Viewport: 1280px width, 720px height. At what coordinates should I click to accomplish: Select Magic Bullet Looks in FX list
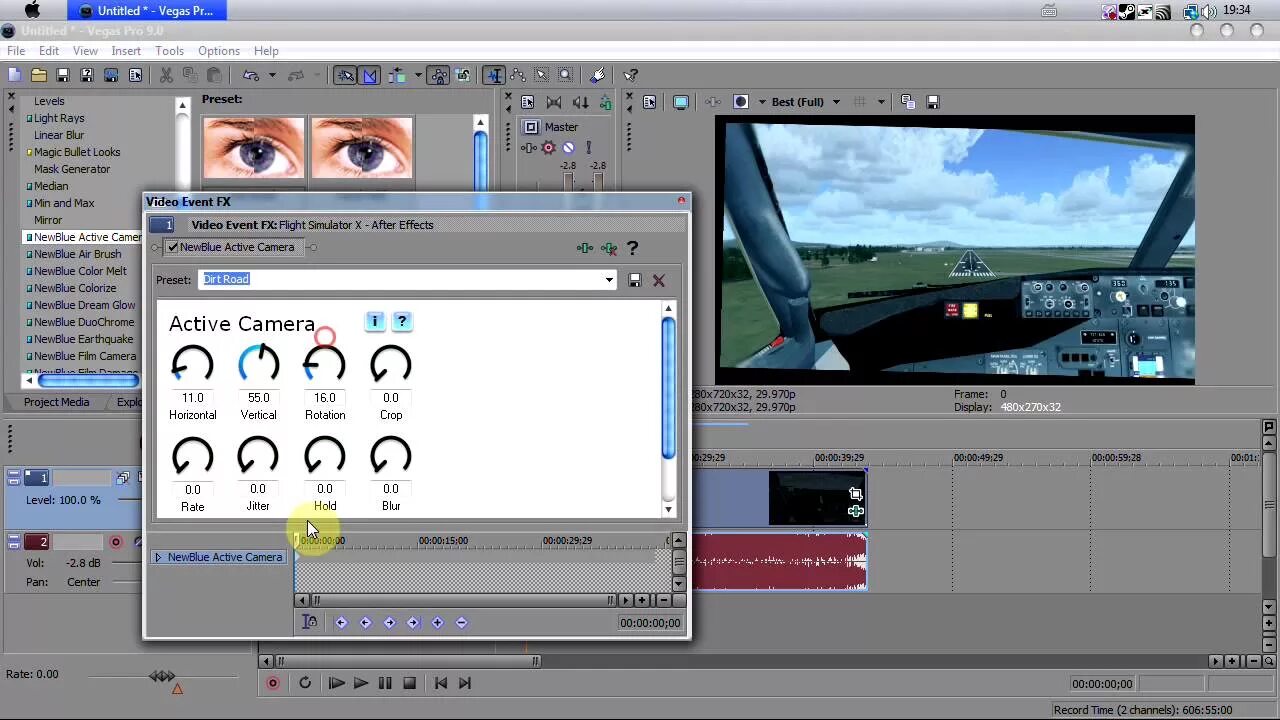[77, 152]
